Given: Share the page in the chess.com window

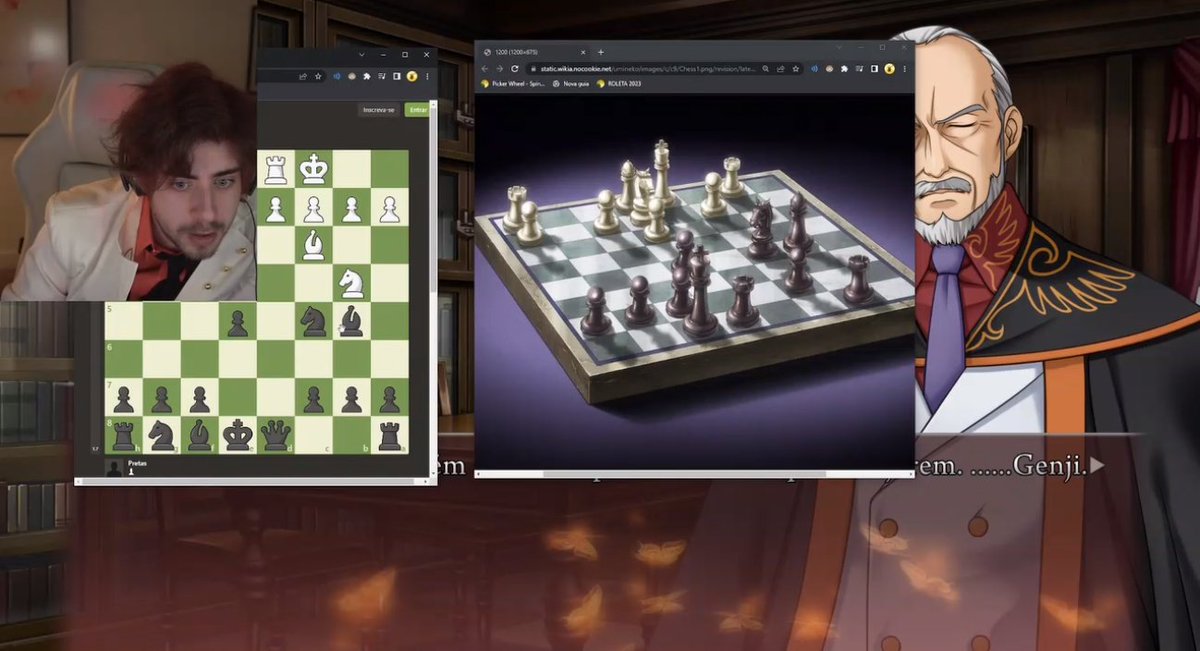Looking at the screenshot, I should tap(303, 76).
